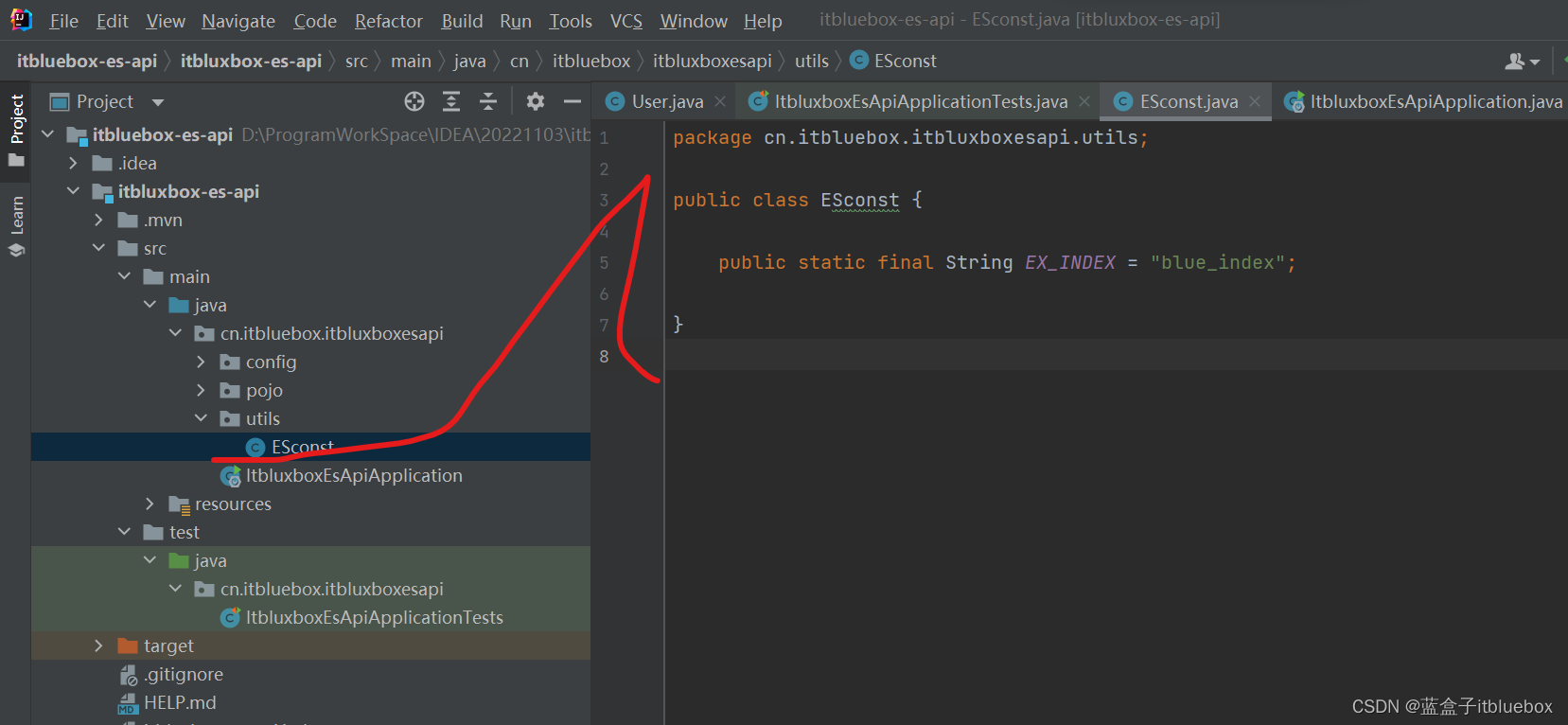
Task: Select ItbluxboxEsApiApplicationTests in project tree
Action: click(310, 617)
